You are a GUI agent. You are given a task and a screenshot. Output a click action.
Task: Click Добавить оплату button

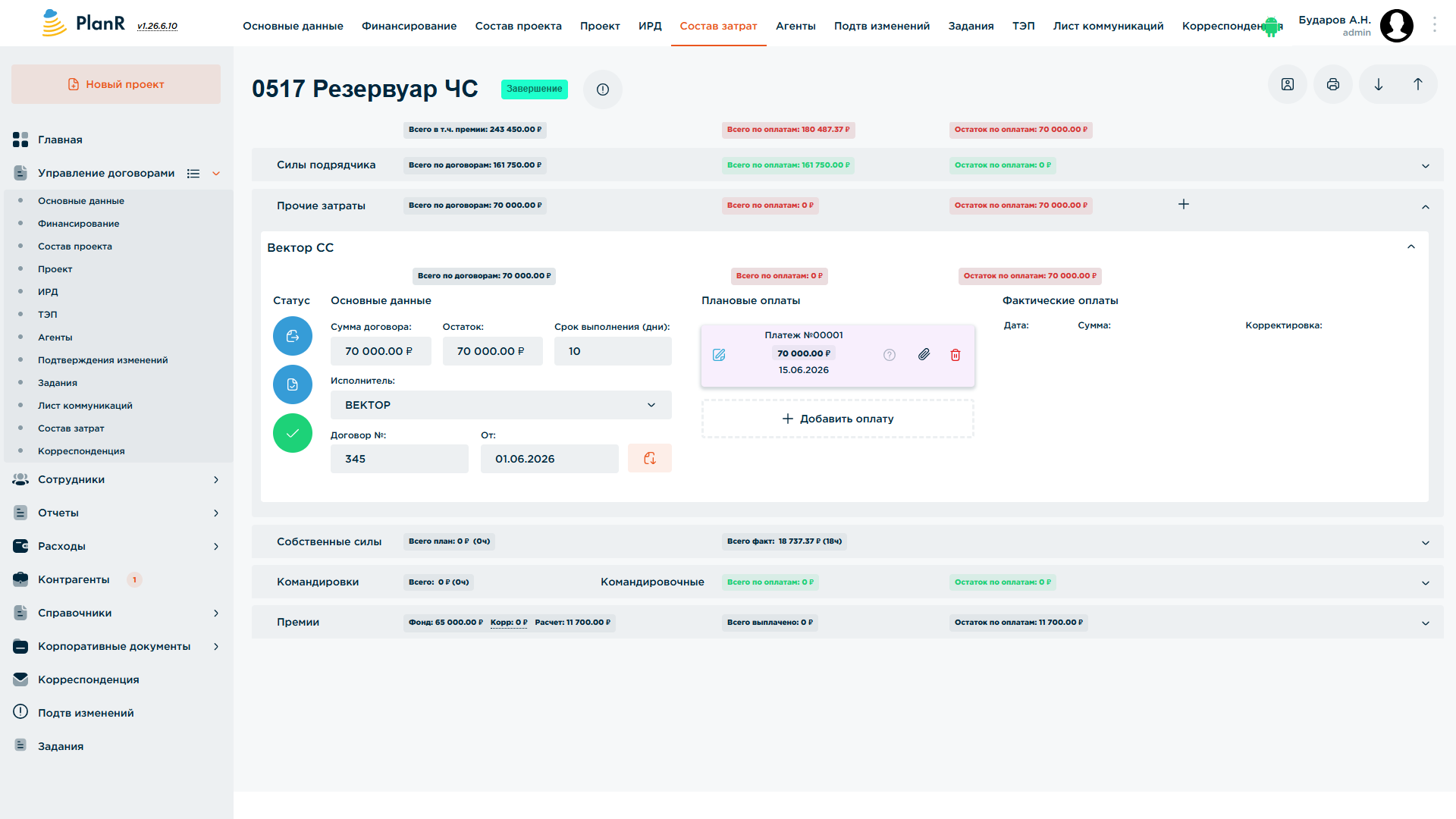[838, 419]
